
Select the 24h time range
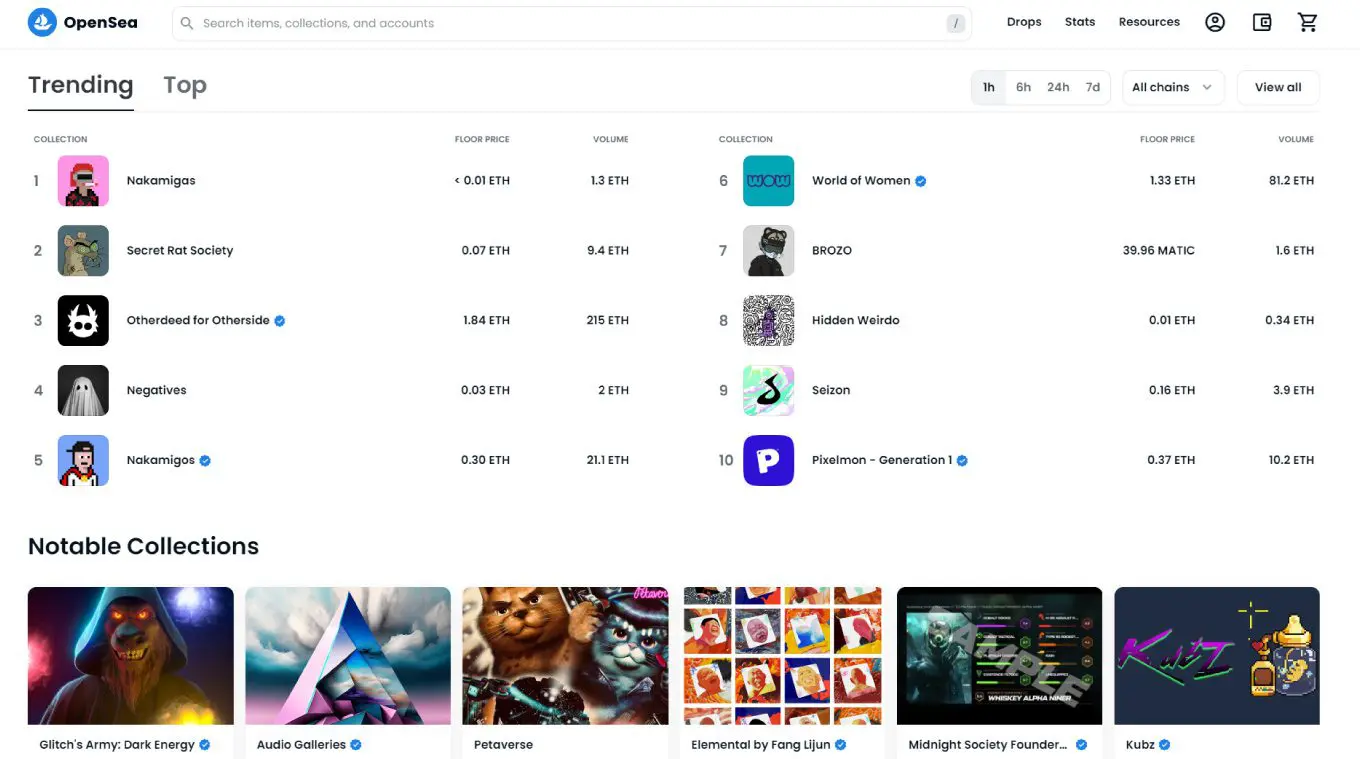click(1058, 87)
